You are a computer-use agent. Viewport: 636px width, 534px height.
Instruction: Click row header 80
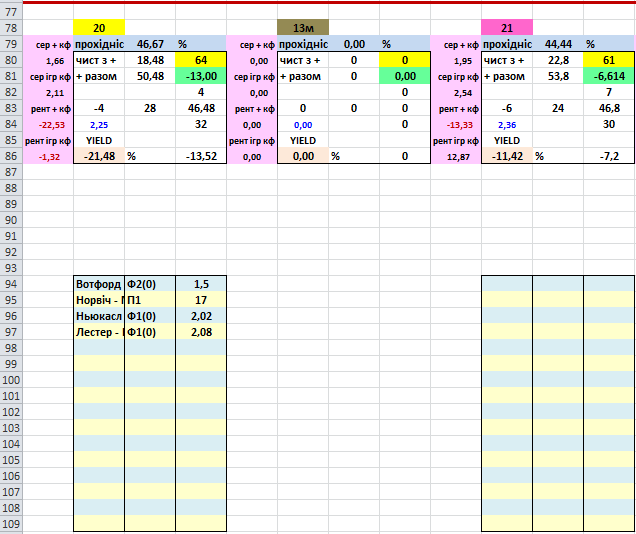(x=11, y=60)
